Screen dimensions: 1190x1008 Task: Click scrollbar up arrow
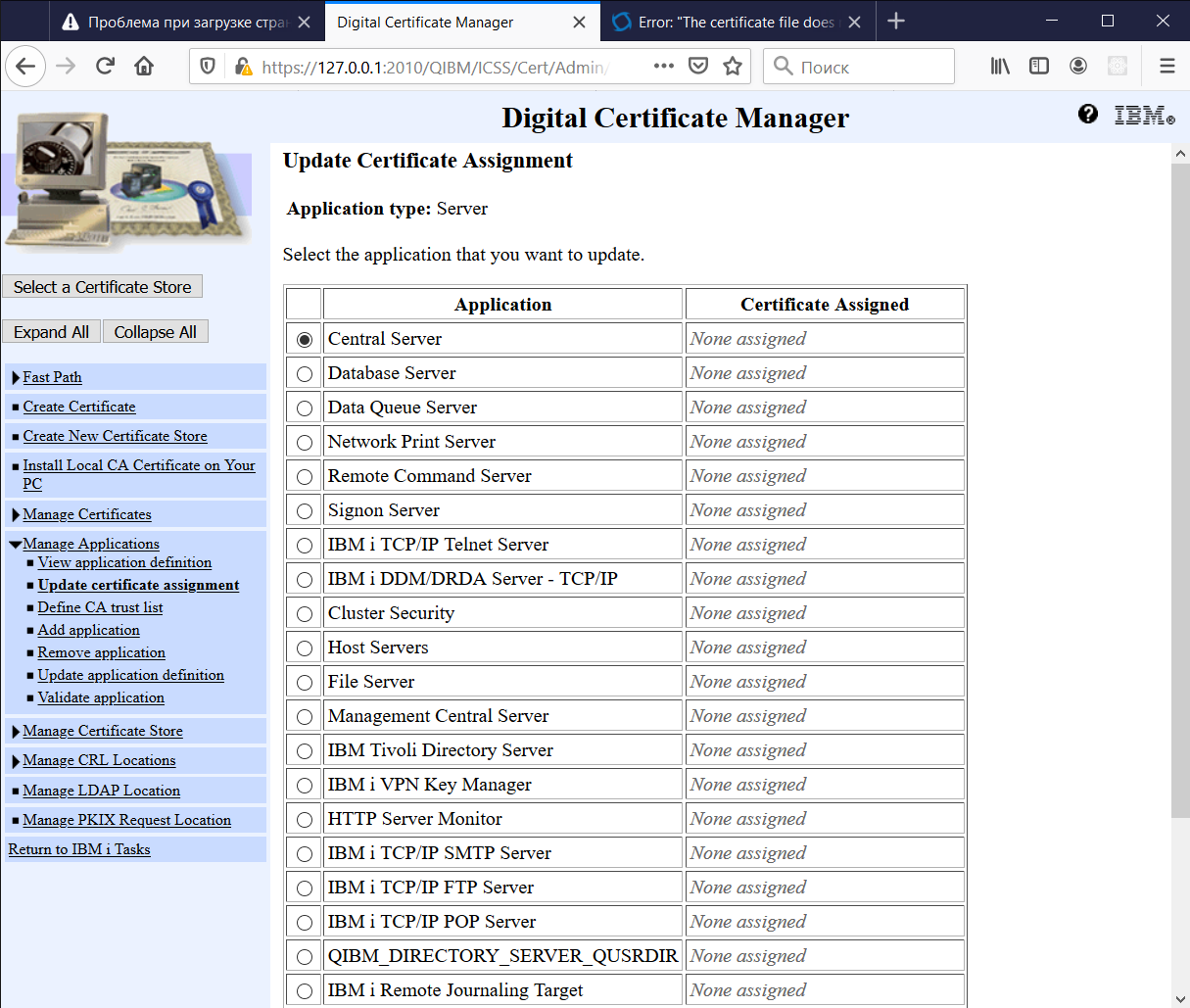tap(1180, 154)
